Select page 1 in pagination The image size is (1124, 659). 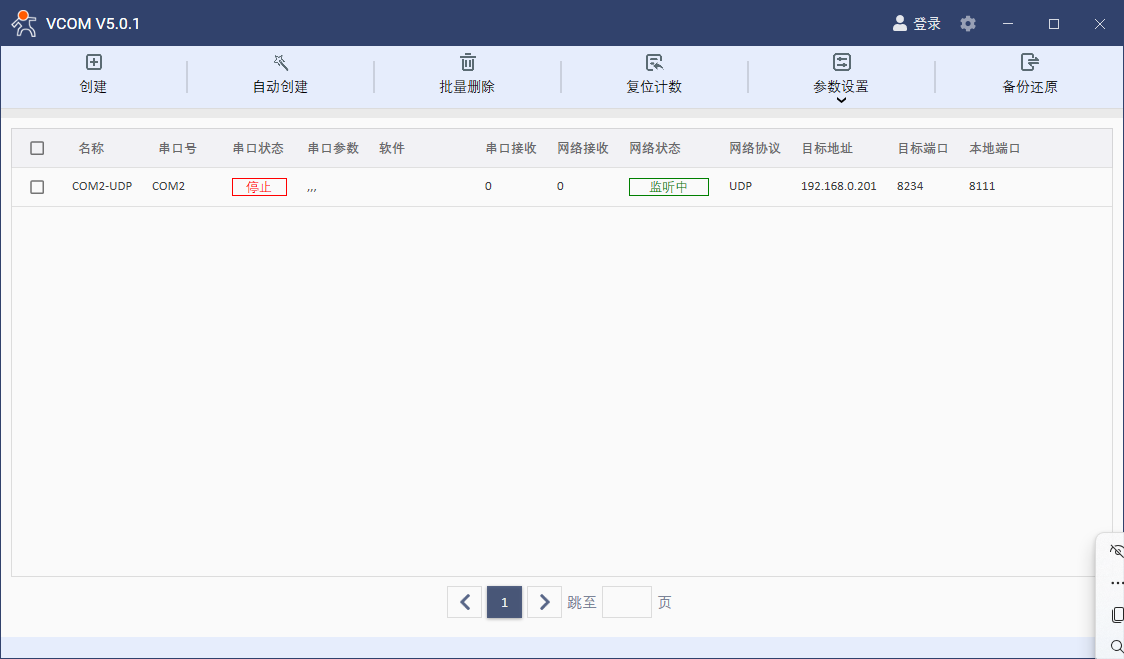[504, 602]
